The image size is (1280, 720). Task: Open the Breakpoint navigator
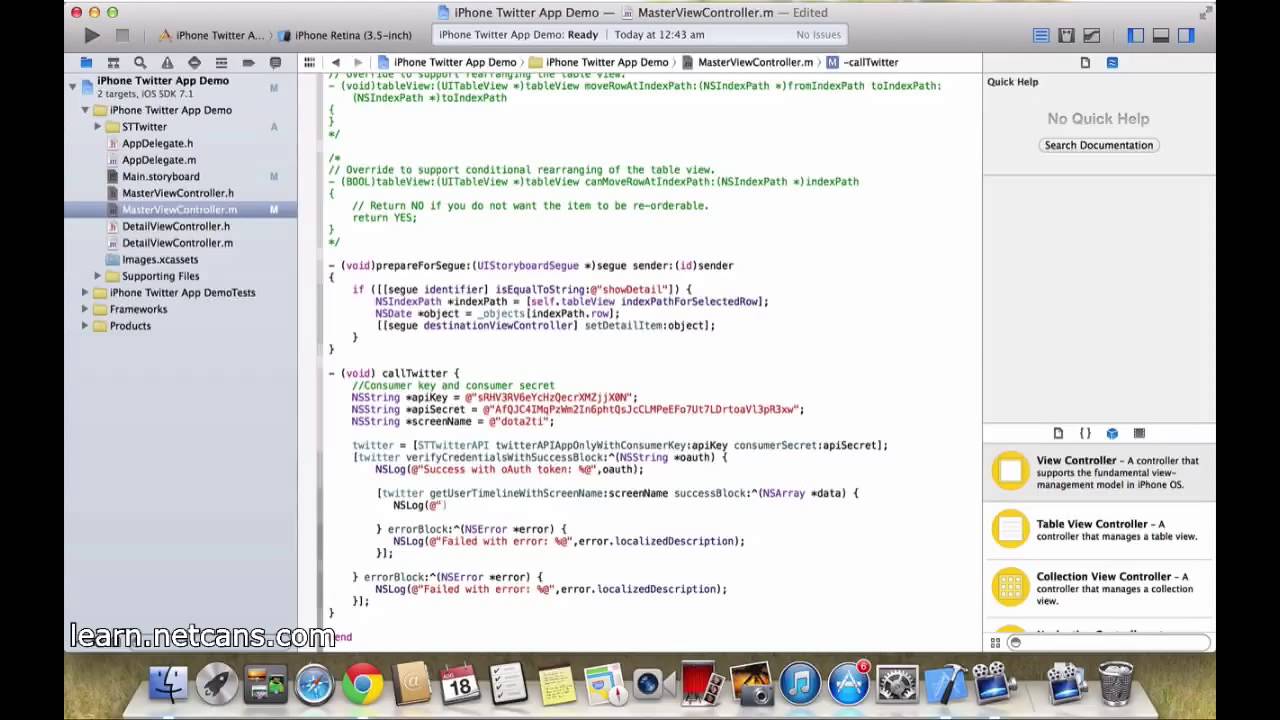(x=248, y=62)
